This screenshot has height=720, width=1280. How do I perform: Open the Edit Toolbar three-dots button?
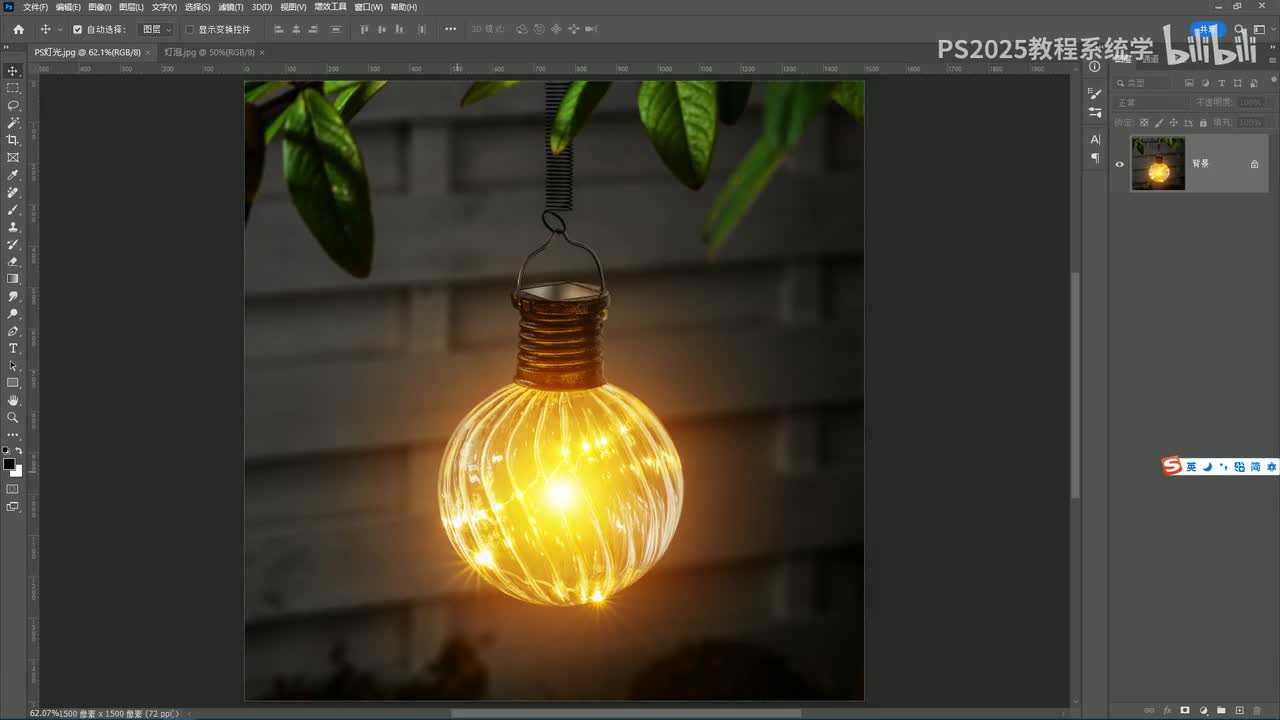13,435
